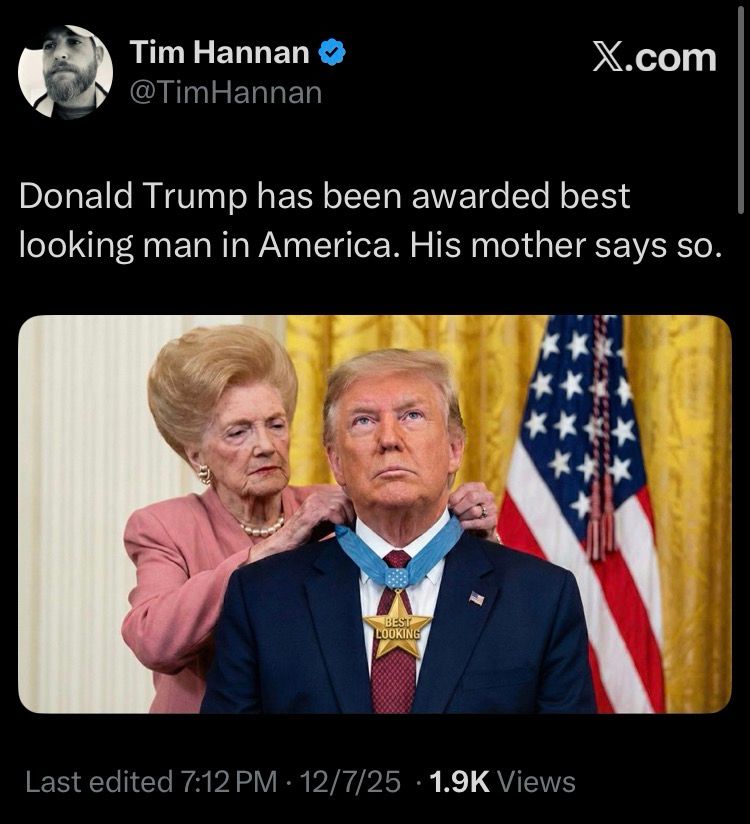Click the "Last edited" label
The image size is (750, 824).
tap(99, 781)
